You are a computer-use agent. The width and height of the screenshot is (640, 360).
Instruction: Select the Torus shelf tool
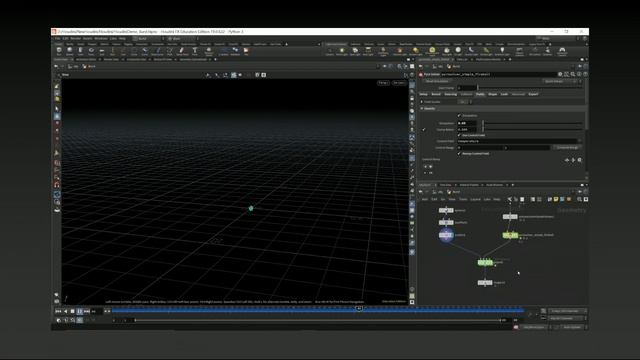click(x=91, y=51)
